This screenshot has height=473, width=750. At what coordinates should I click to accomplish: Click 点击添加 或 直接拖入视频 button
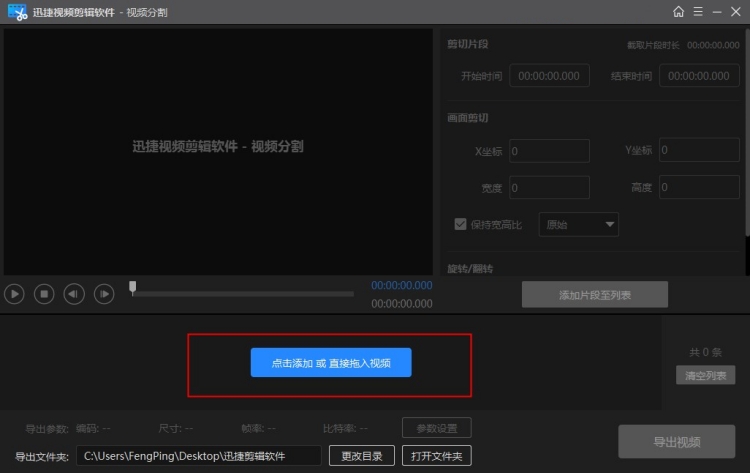pyautogui.click(x=331, y=363)
